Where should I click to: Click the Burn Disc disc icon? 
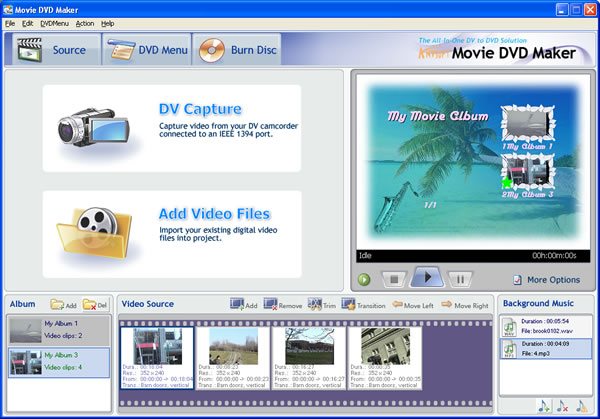(x=212, y=50)
